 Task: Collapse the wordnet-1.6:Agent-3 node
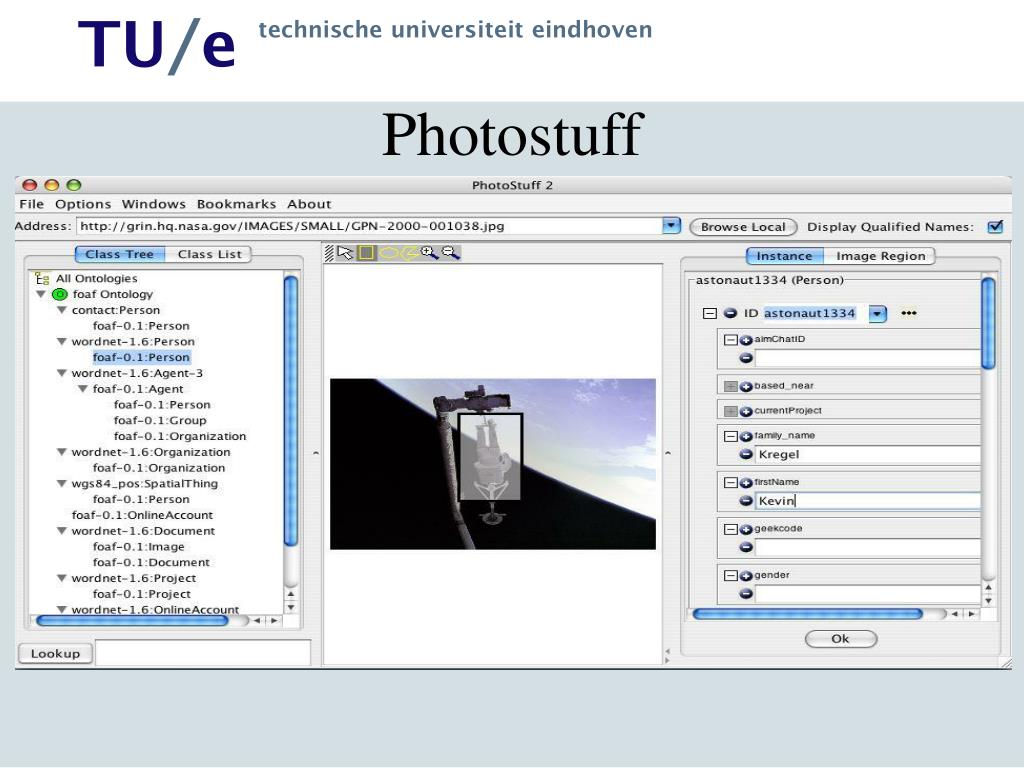pyautogui.click(x=62, y=374)
